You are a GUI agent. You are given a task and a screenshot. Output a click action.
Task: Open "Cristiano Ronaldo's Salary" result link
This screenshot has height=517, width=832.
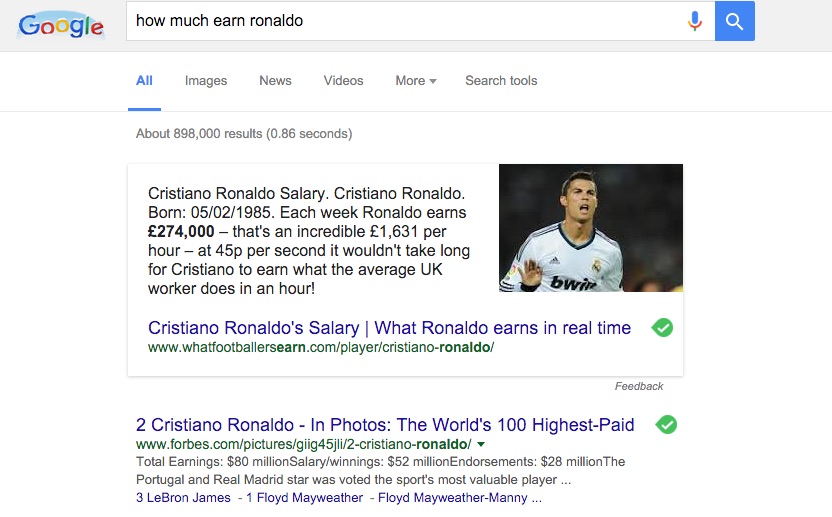[389, 328]
